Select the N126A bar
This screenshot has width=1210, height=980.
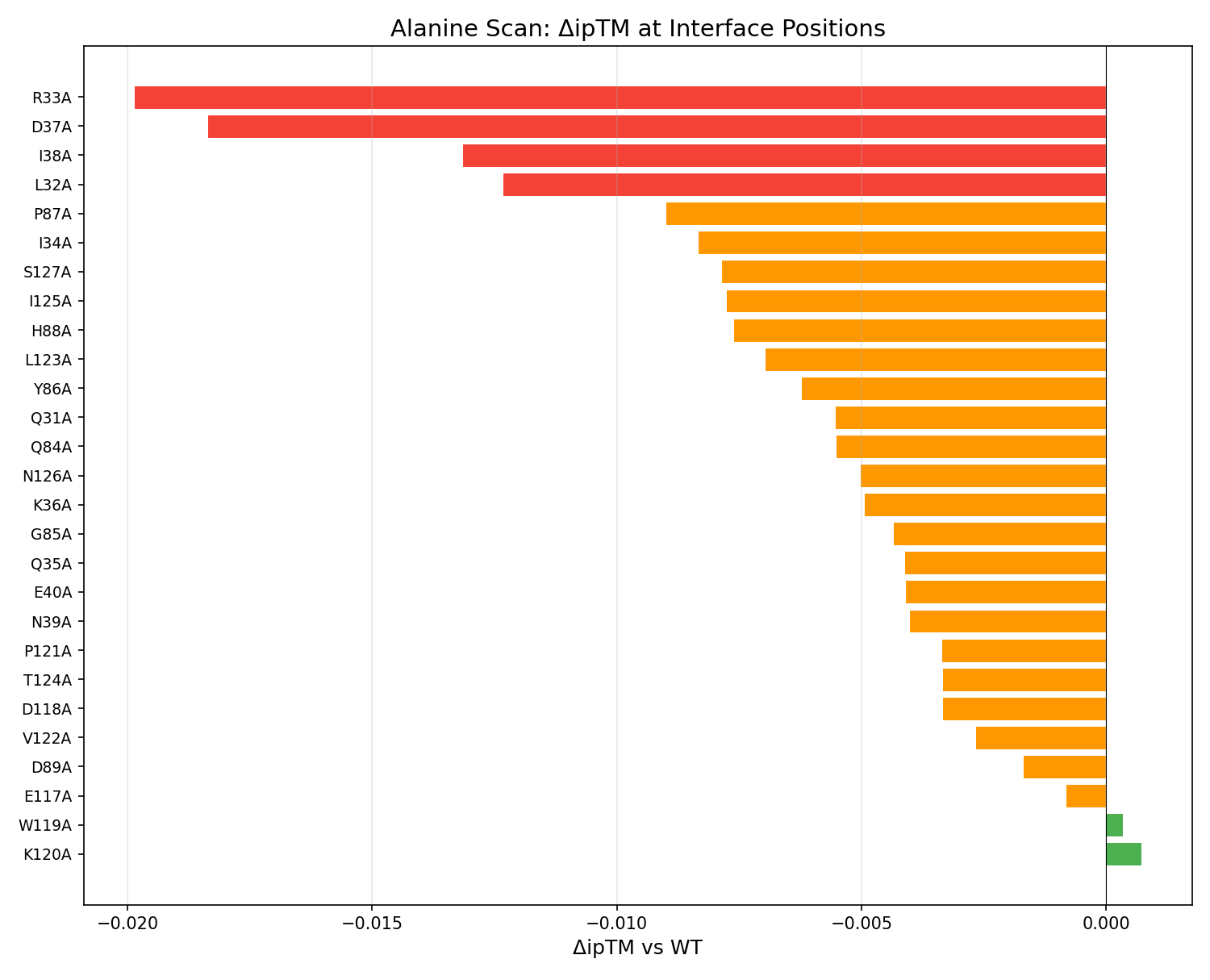click(983, 476)
